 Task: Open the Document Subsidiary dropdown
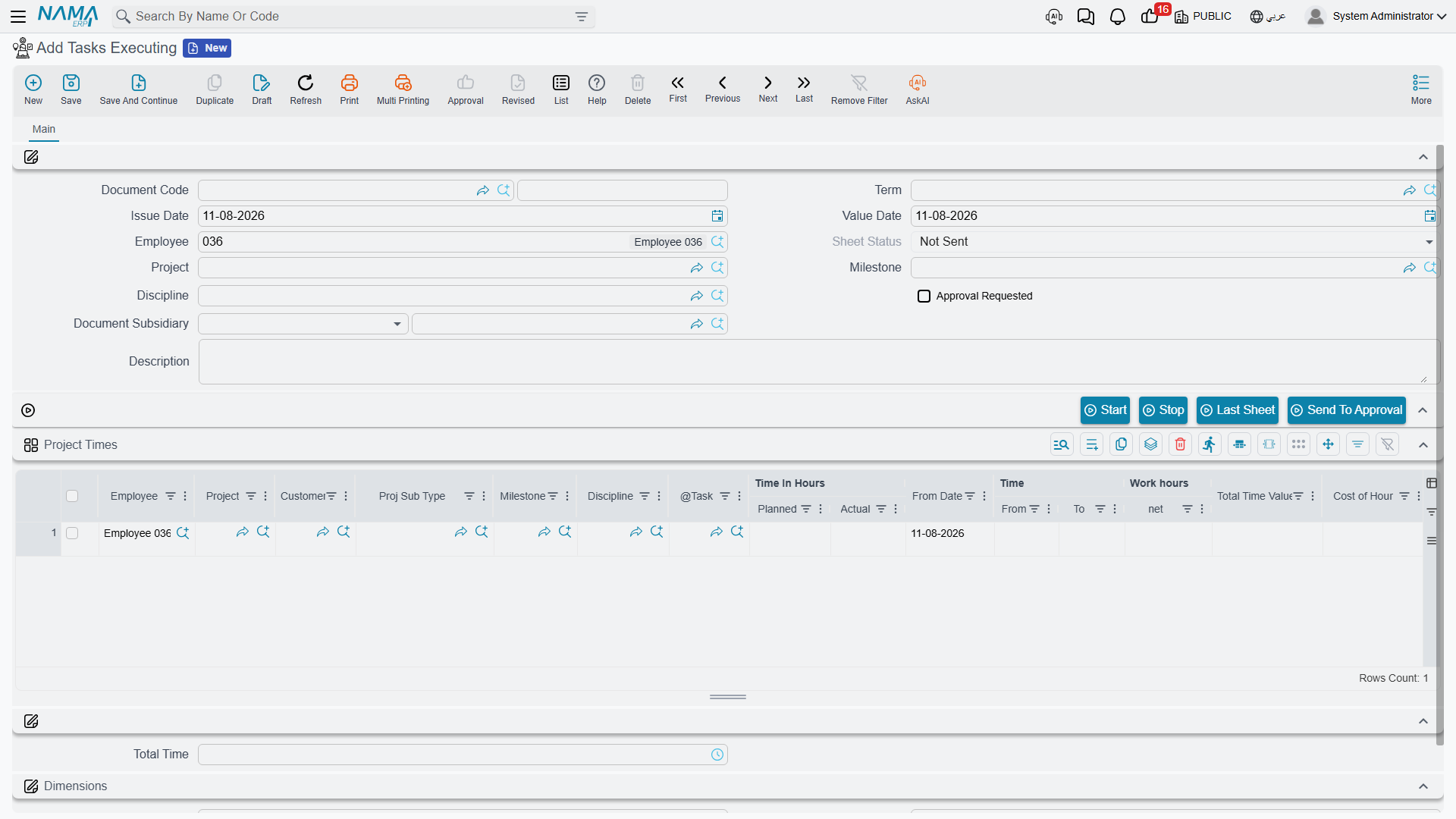click(x=397, y=324)
